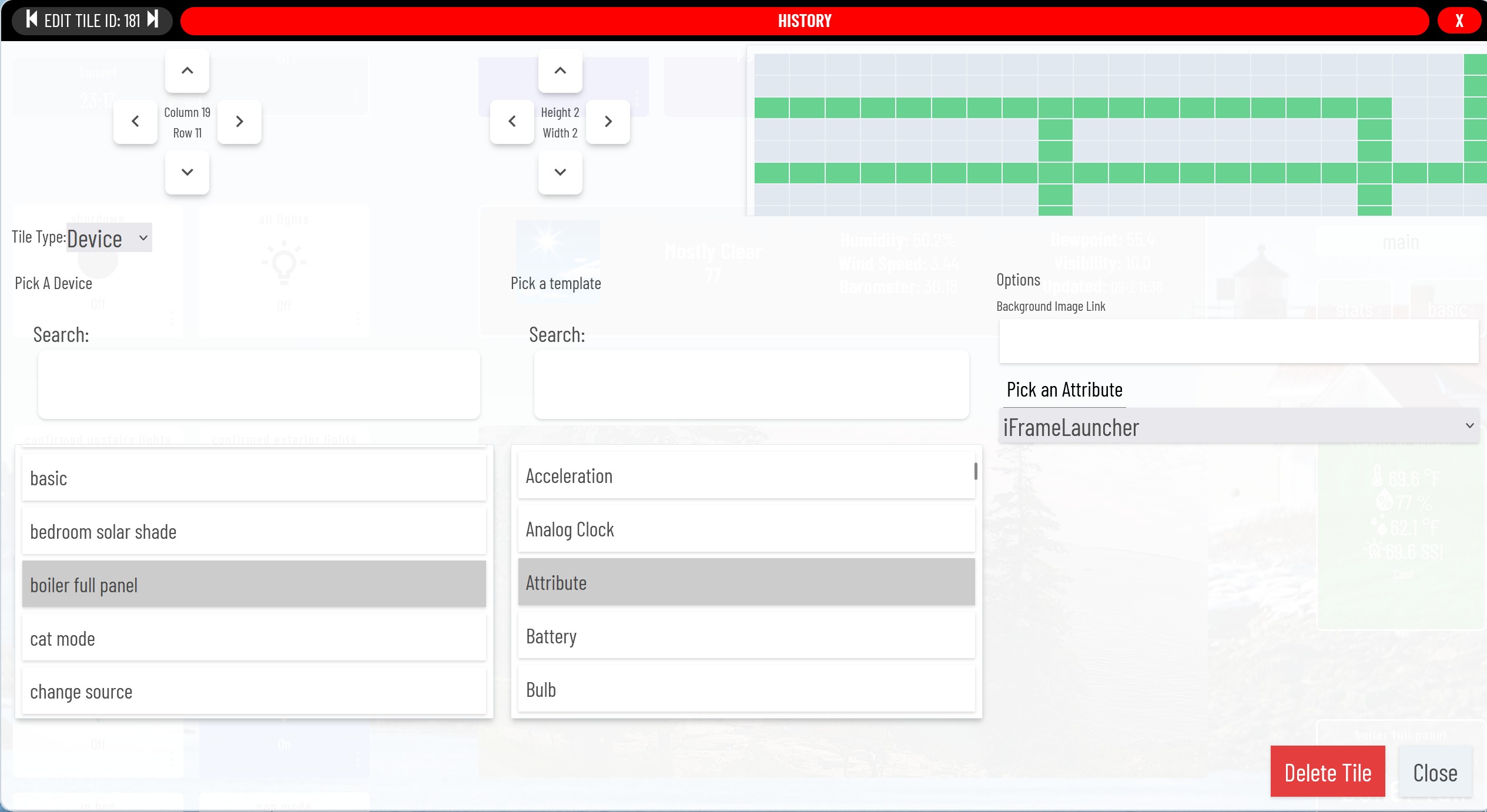Increase tile width with right arrow
Viewport: 1487px width, 812px height.
[608, 122]
